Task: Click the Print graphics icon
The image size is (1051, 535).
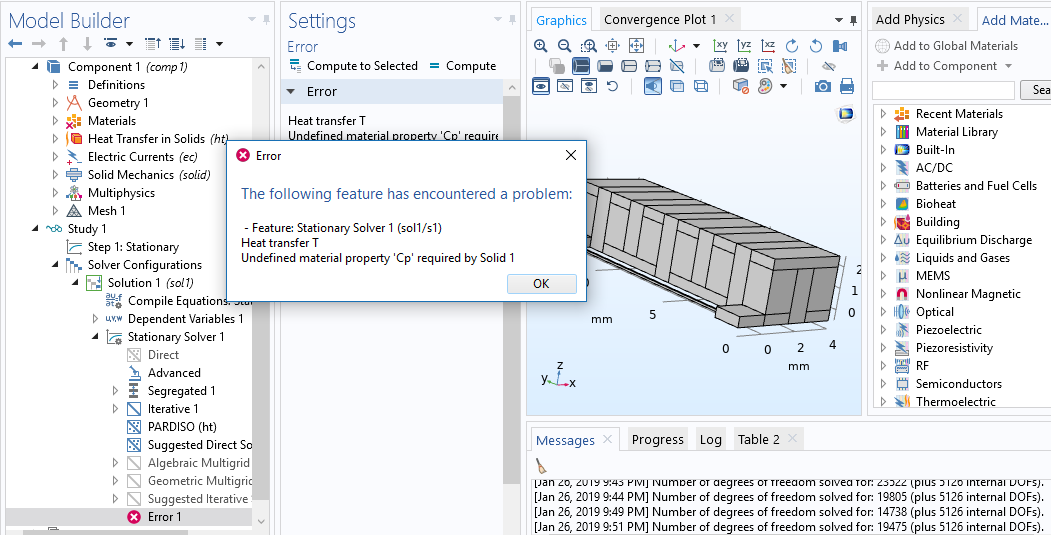Action: [846, 86]
